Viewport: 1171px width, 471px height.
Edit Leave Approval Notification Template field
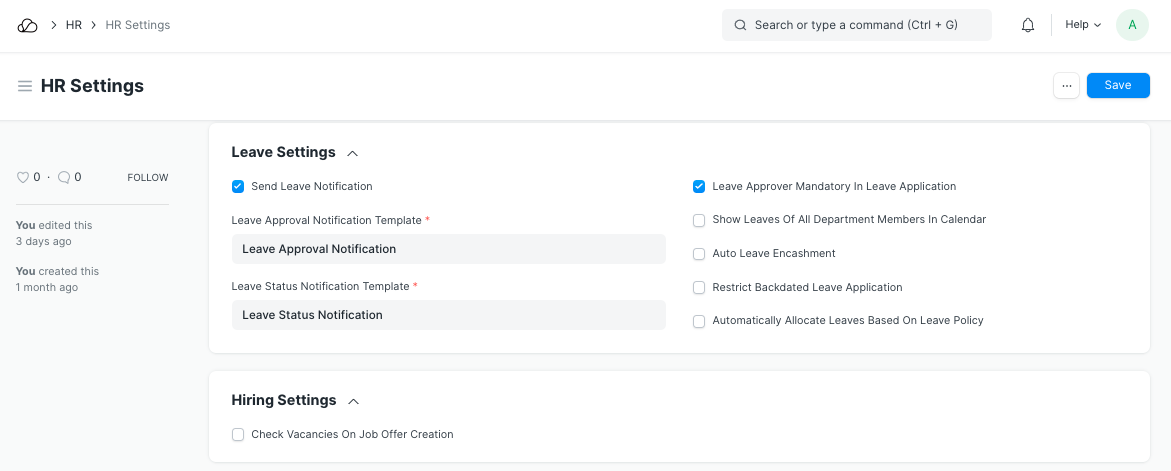pos(448,249)
